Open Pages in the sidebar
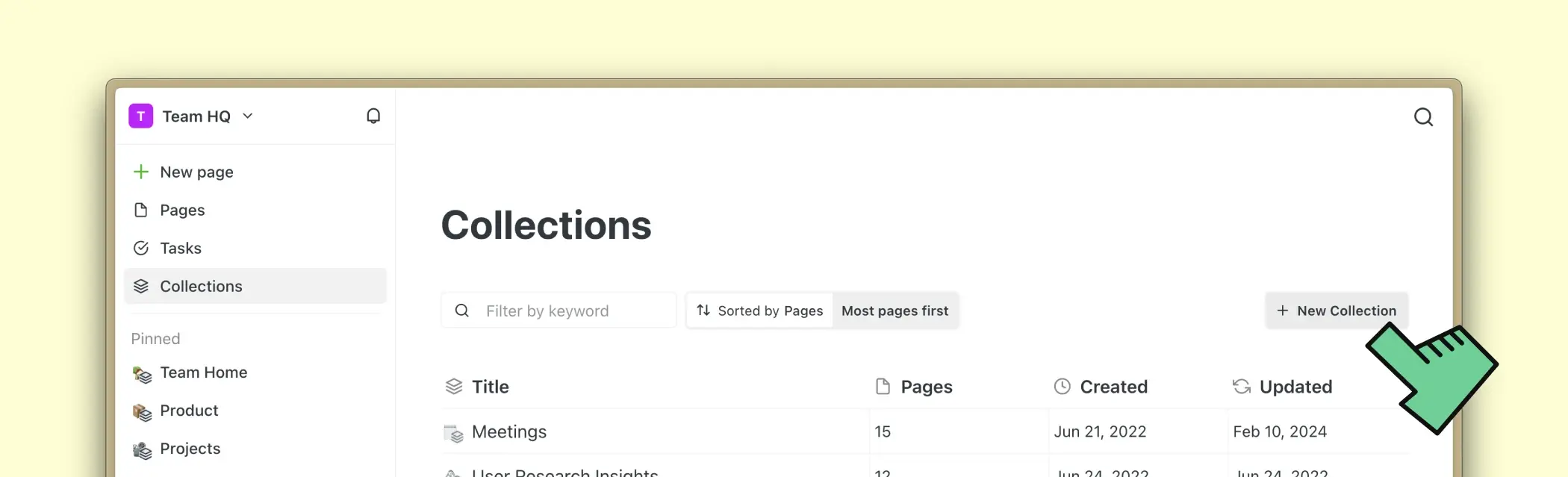1568x477 pixels. point(182,211)
